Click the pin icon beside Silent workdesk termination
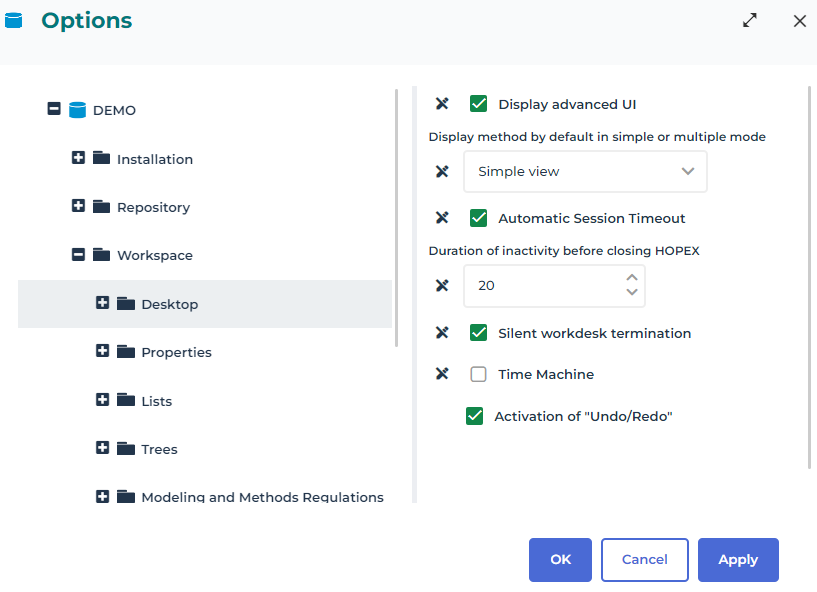Image resolution: width=817 pixels, height=592 pixels. pyautogui.click(x=442, y=333)
